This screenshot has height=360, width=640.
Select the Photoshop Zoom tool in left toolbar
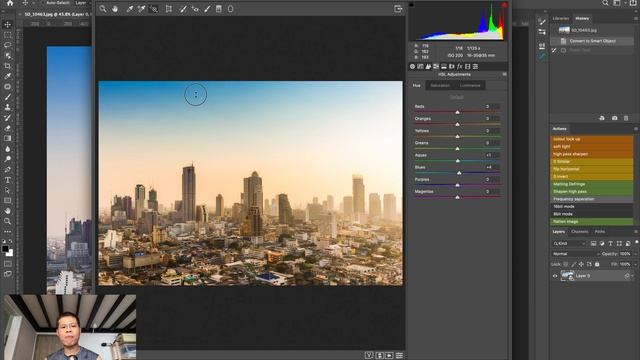(7, 221)
